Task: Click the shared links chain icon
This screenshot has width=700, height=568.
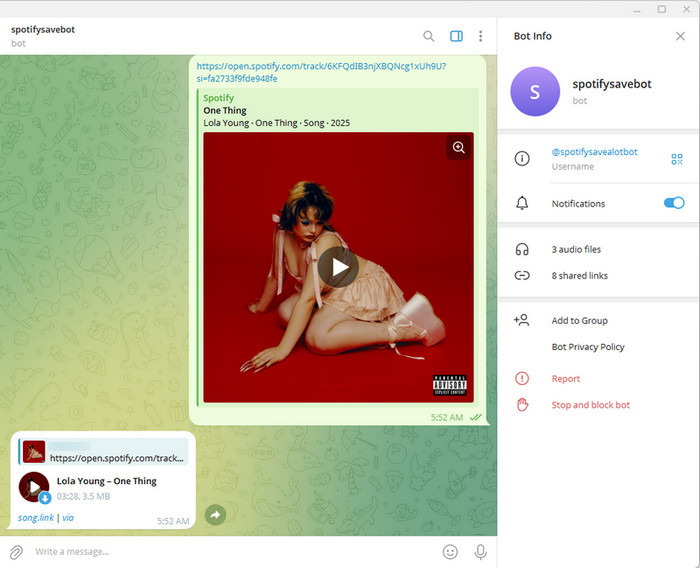Action: (522, 276)
